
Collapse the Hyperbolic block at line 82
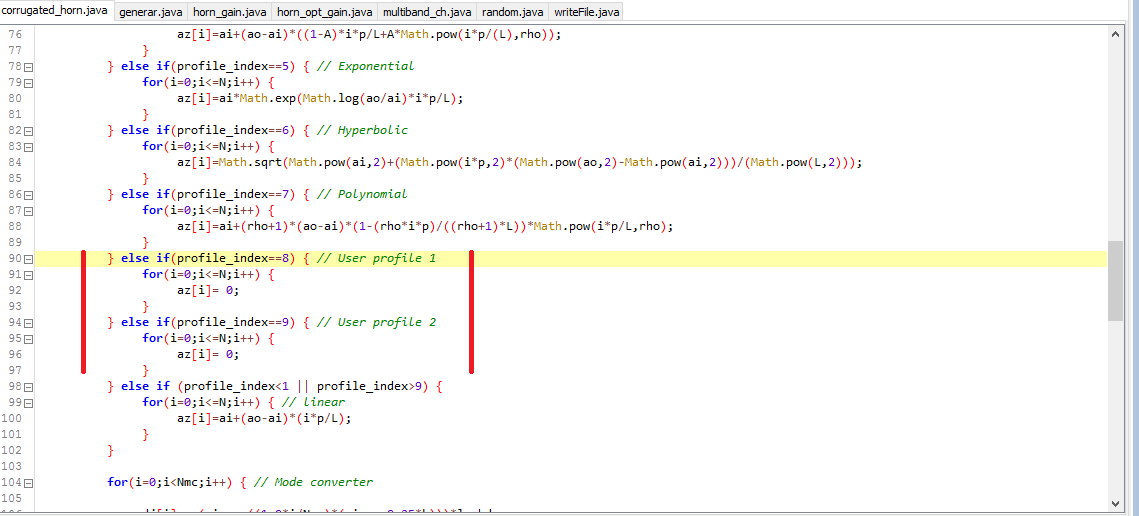(28, 131)
